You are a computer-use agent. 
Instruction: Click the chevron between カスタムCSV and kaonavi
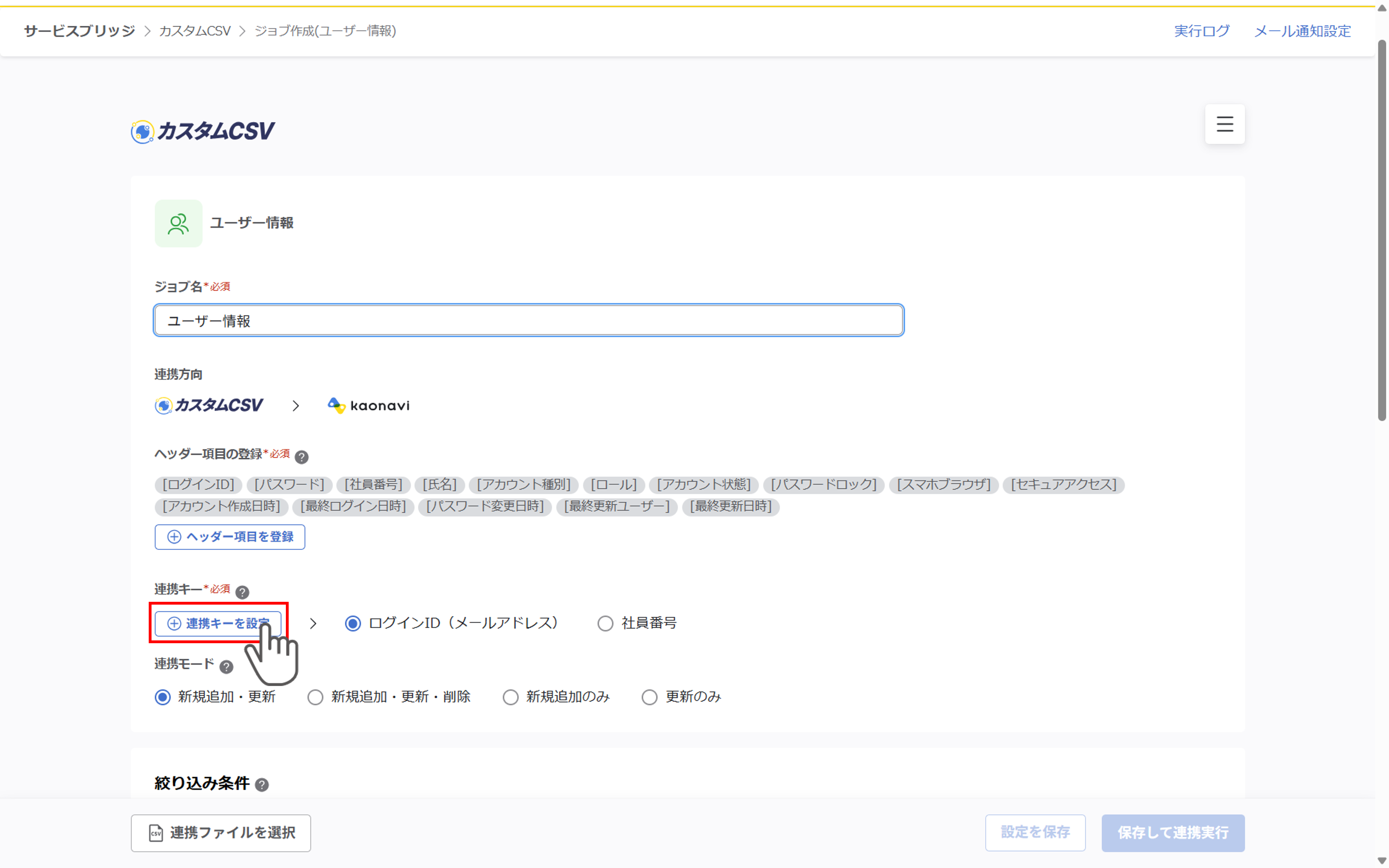296,406
